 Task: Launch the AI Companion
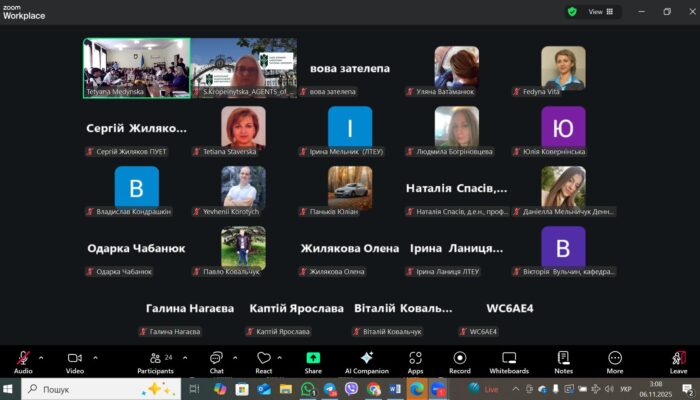tap(366, 359)
